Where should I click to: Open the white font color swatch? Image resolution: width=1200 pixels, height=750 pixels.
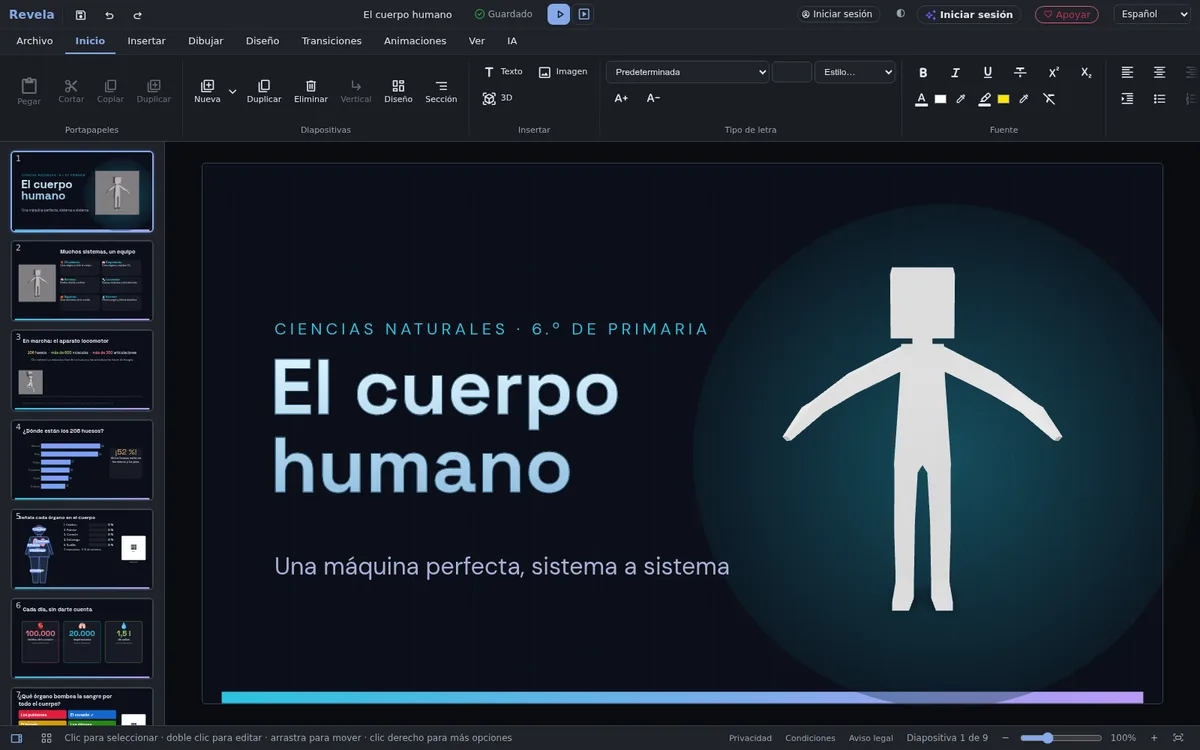click(x=940, y=99)
